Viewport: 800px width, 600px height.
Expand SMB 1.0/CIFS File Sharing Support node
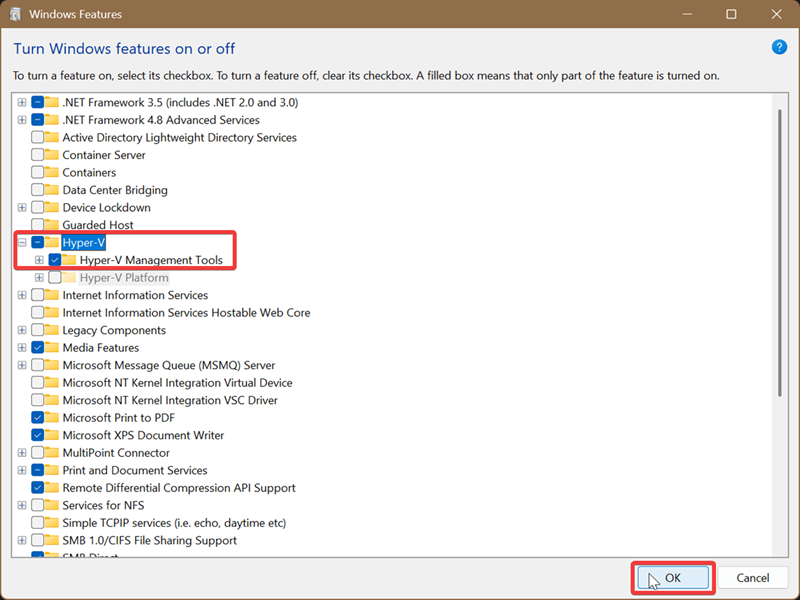tap(22, 540)
